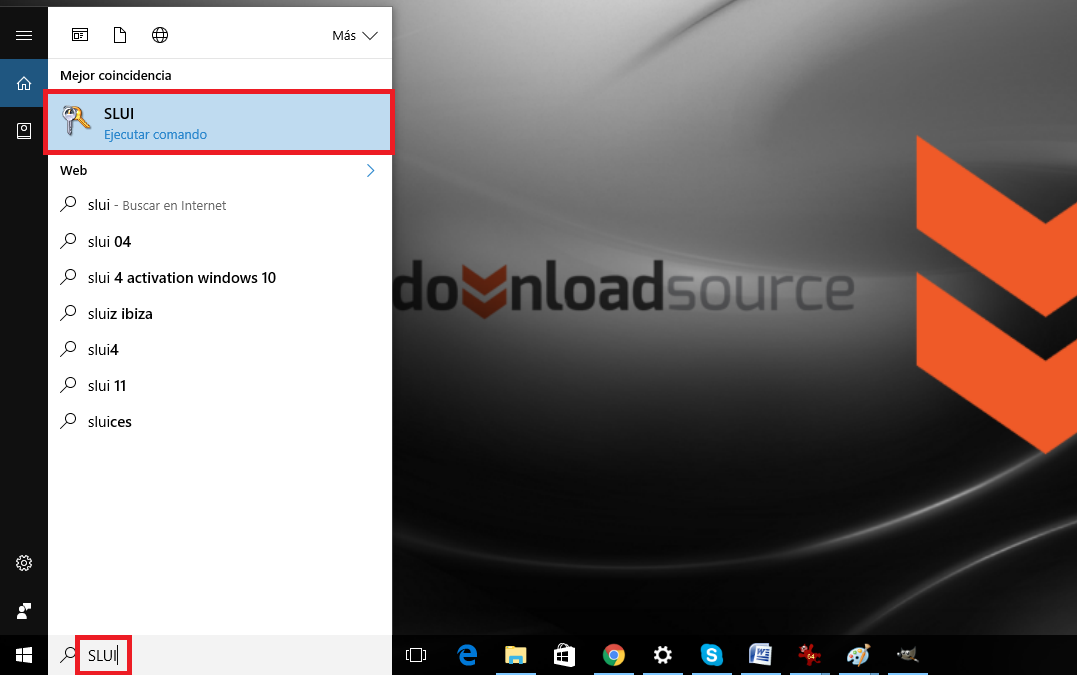Open the red bug app on taskbar

pyautogui.click(x=809, y=655)
